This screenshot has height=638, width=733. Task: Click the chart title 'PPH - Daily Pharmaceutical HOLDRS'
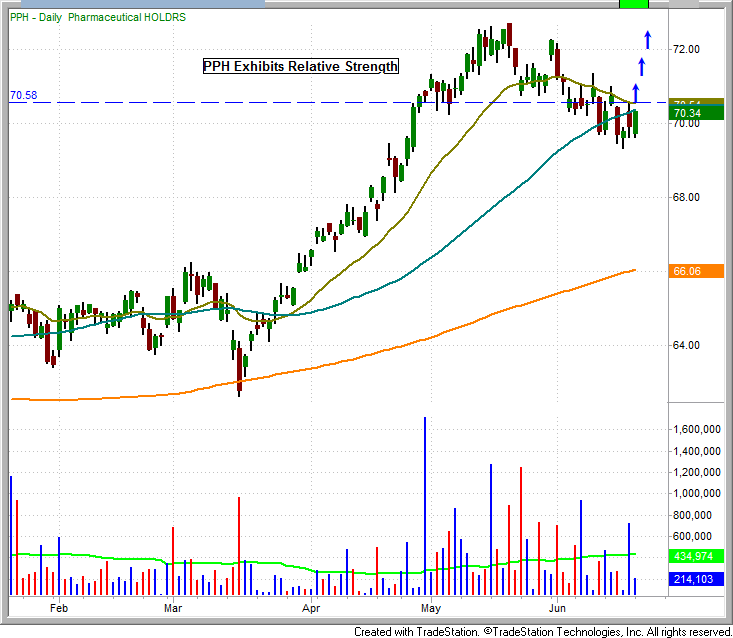point(98,17)
